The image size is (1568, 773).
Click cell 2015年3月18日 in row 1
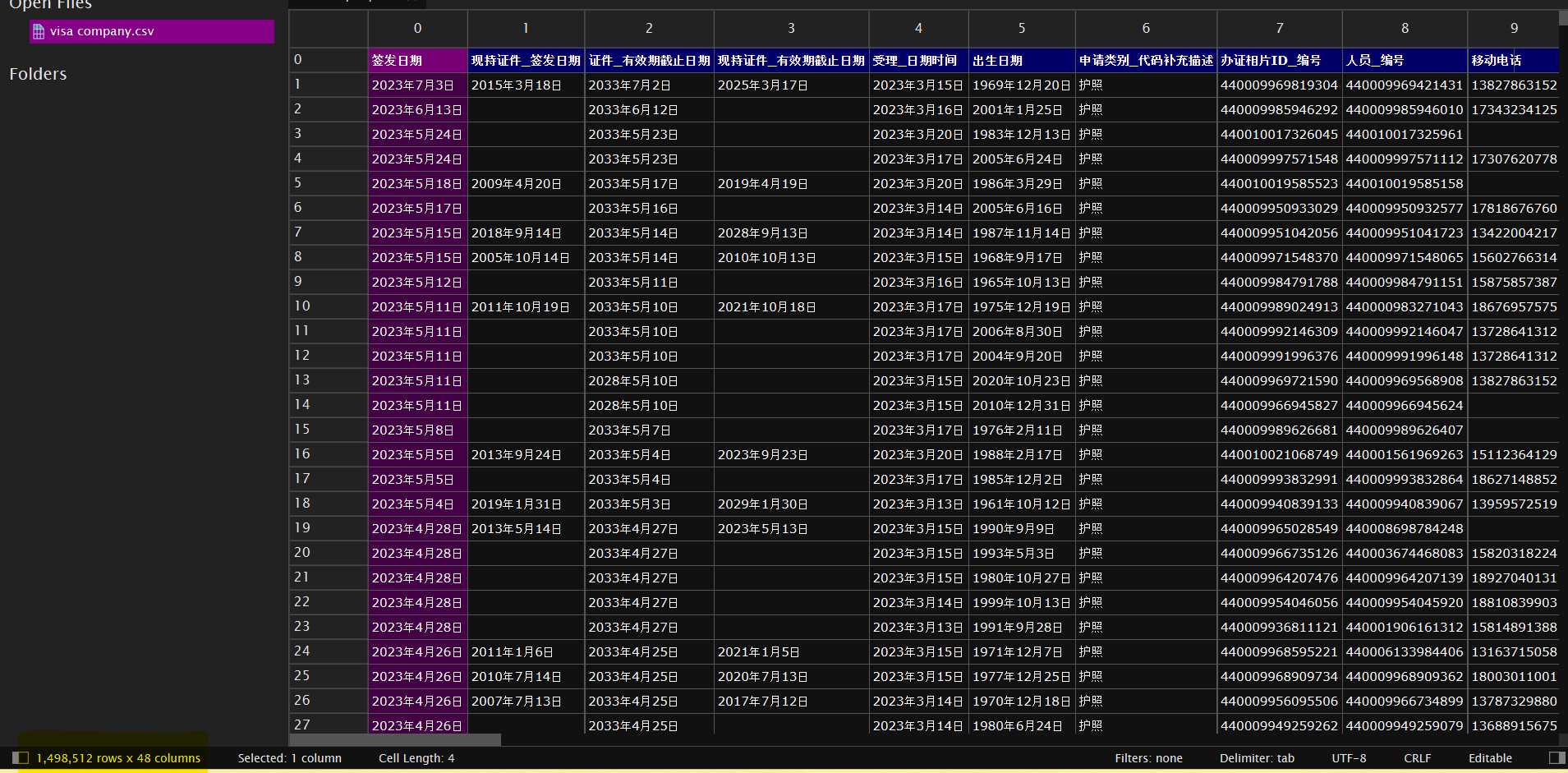coord(526,85)
